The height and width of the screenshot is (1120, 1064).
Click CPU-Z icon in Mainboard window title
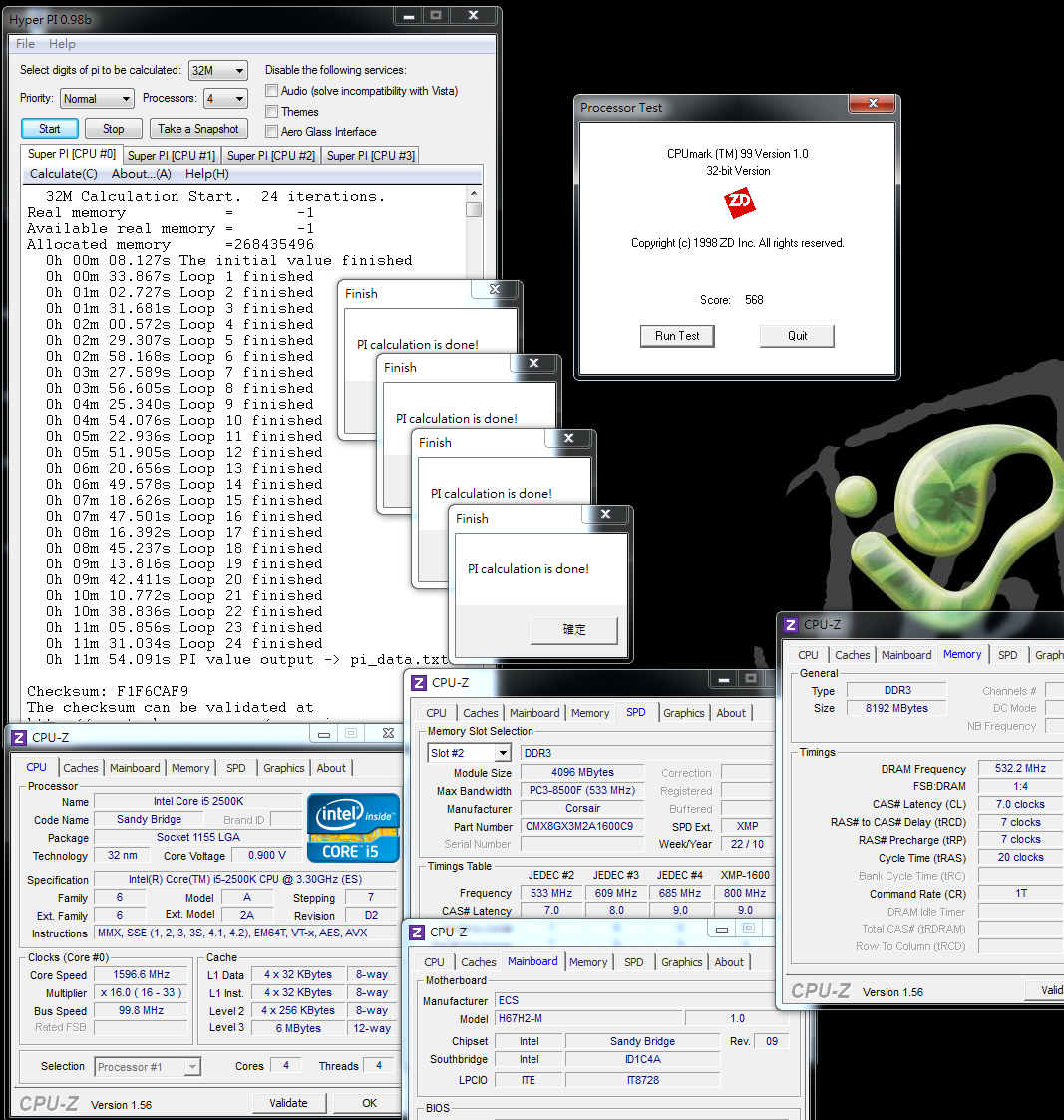[x=416, y=933]
